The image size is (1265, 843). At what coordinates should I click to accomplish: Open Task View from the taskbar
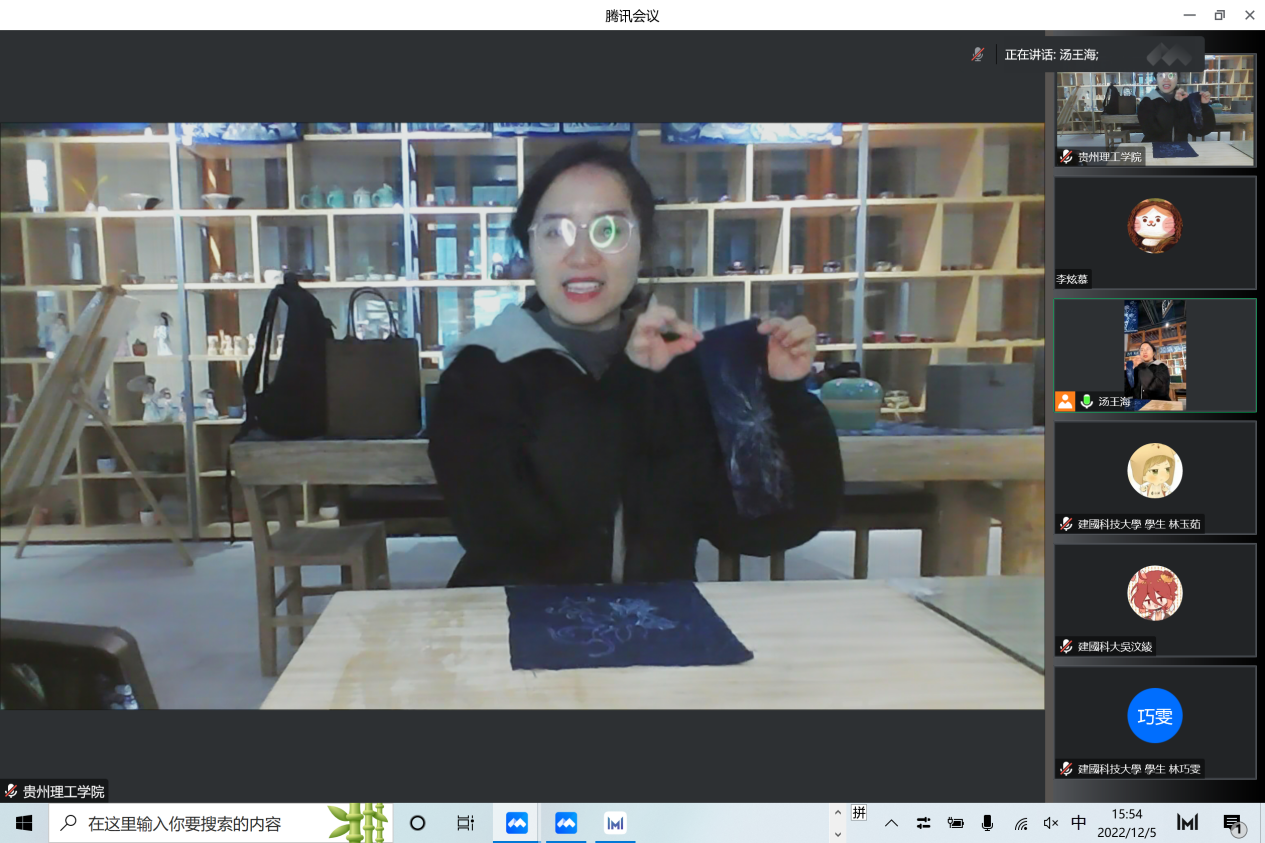pyautogui.click(x=466, y=823)
